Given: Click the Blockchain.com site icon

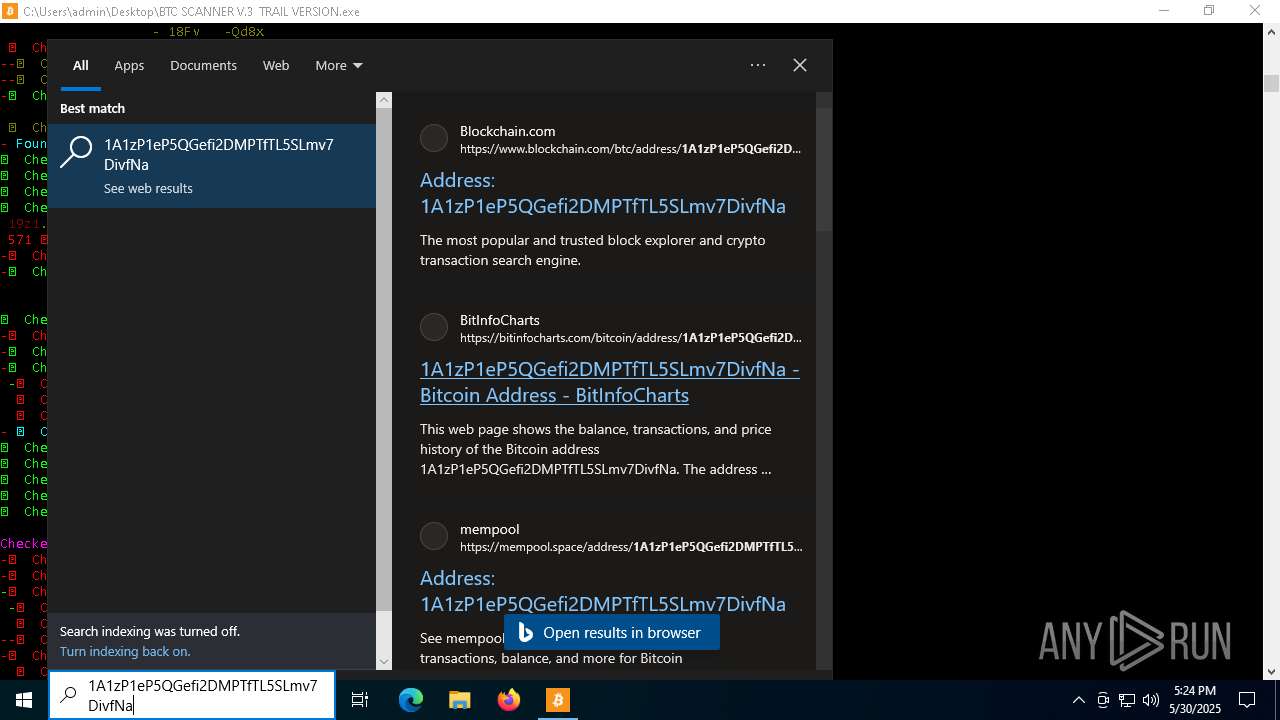Looking at the screenshot, I should tap(434, 139).
